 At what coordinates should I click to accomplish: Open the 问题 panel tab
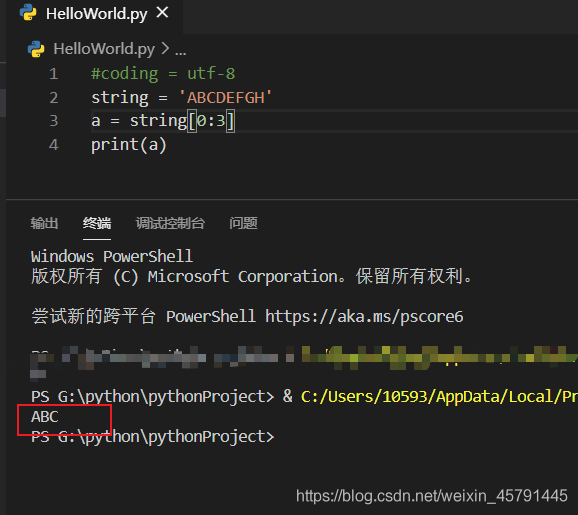[243, 223]
